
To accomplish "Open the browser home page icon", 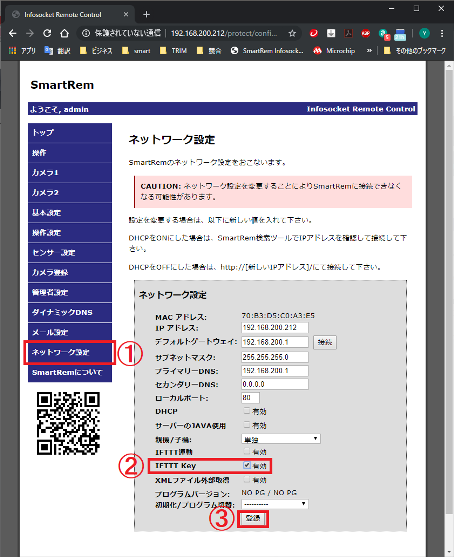I will (x=64, y=33).
